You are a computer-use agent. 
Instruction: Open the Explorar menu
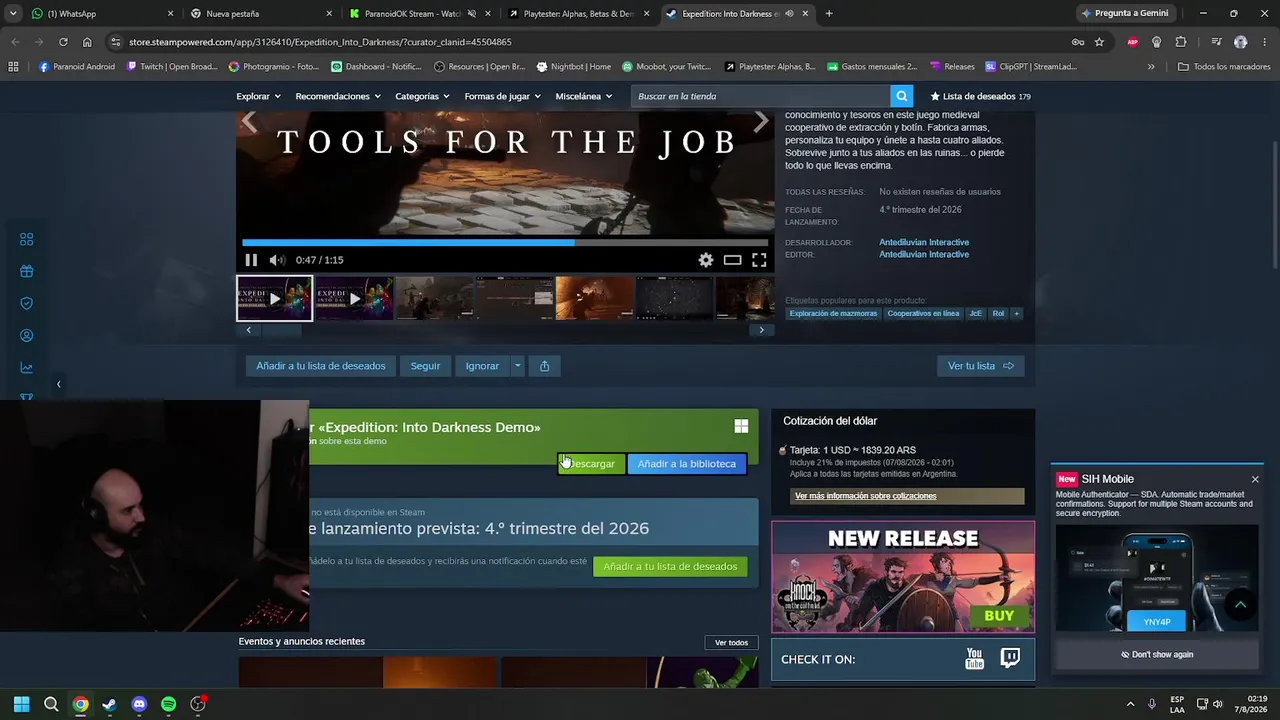(x=257, y=96)
